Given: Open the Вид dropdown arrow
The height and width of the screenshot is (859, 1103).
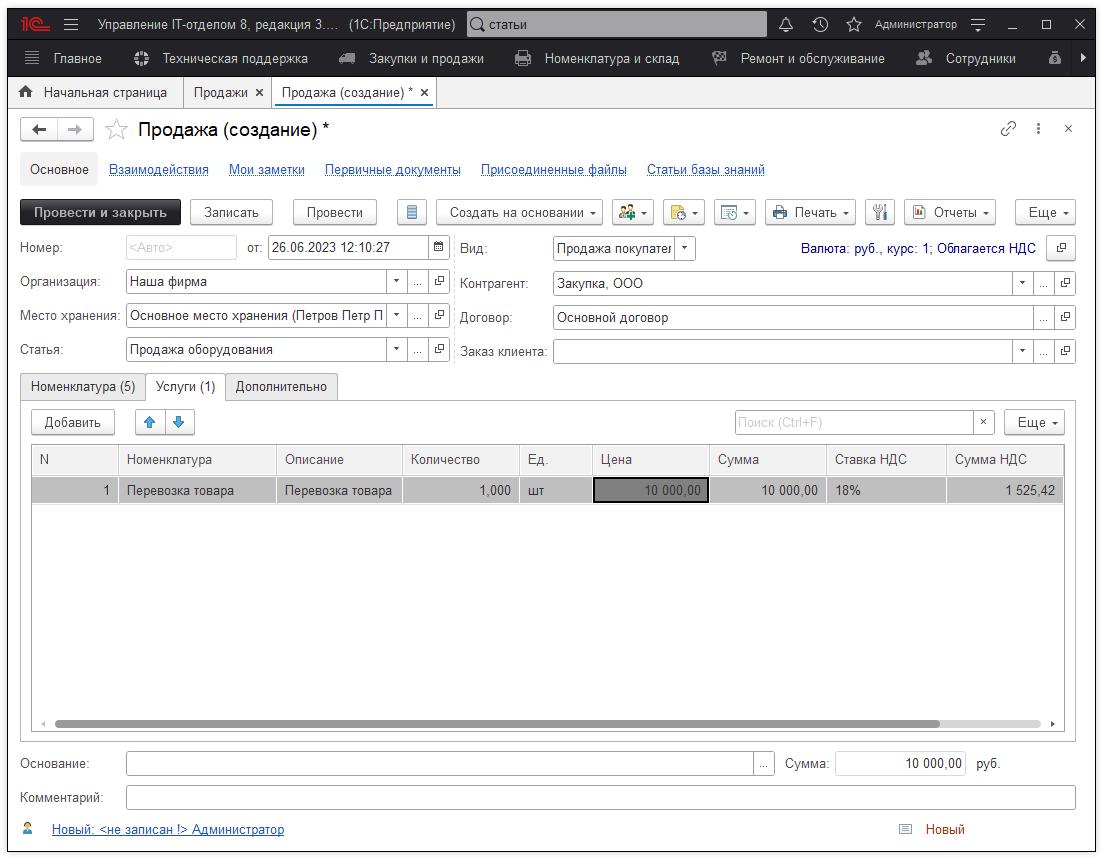Looking at the screenshot, I should coord(685,248).
